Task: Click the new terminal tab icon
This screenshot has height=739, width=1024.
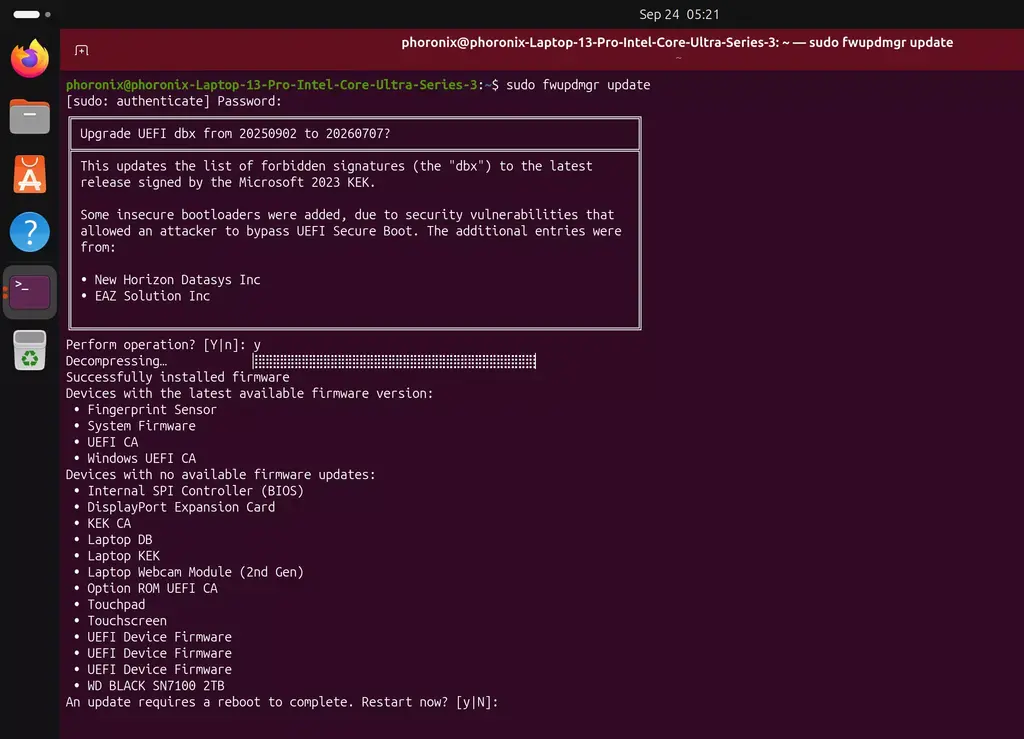Action: pos(82,50)
